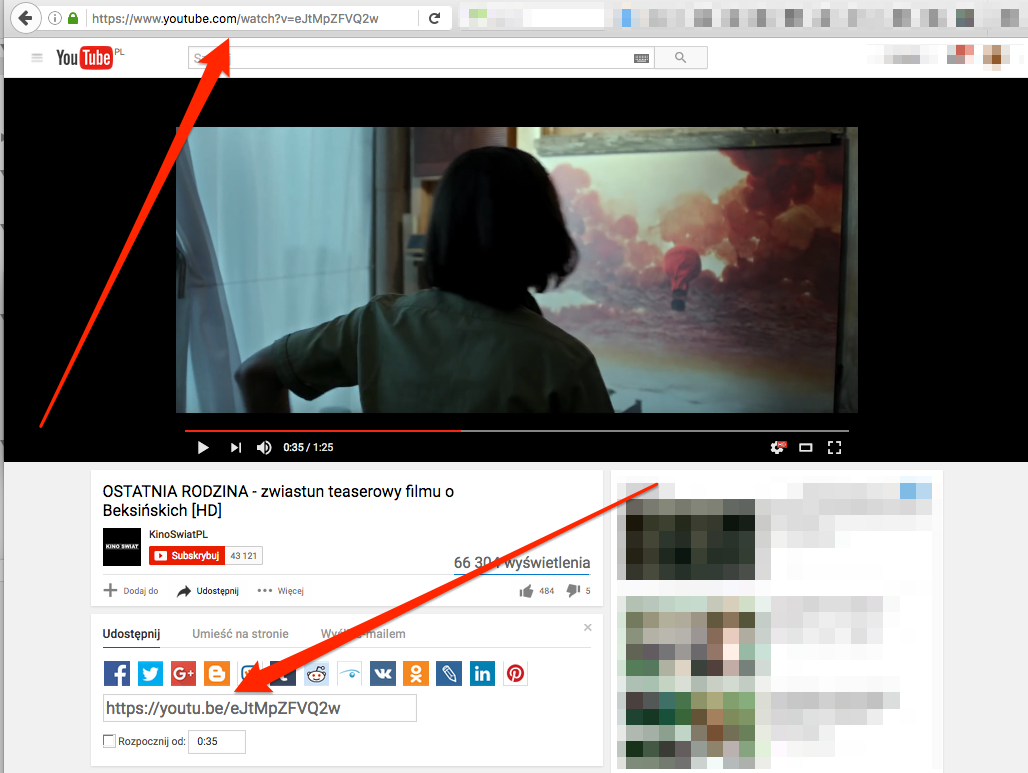The width and height of the screenshot is (1028, 773).
Task: Open the KinoSwiatPL channel link
Action: point(178,534)
